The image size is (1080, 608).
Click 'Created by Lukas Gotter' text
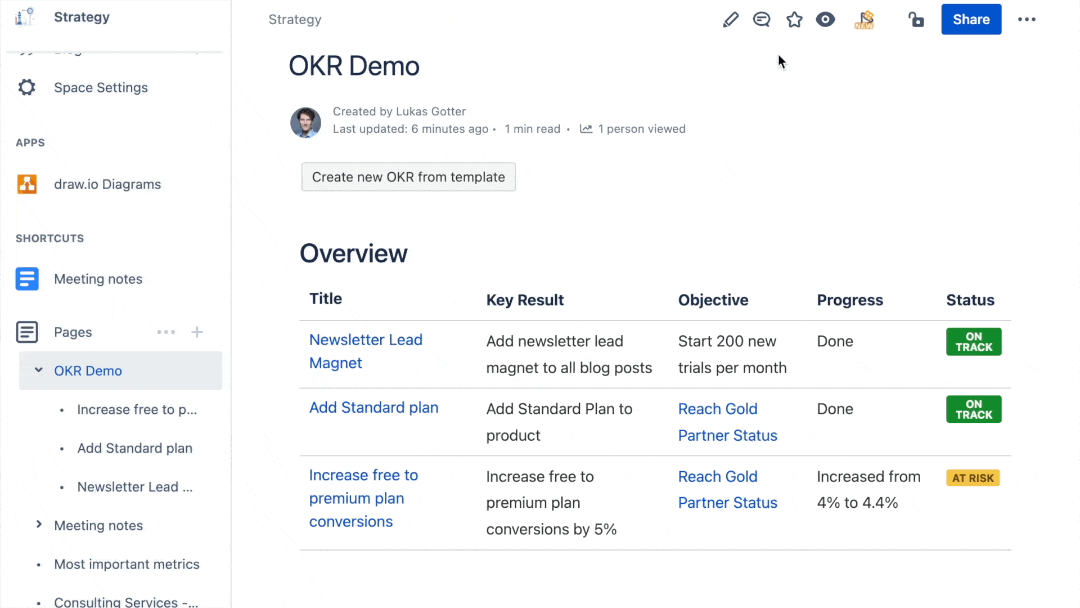399,112
